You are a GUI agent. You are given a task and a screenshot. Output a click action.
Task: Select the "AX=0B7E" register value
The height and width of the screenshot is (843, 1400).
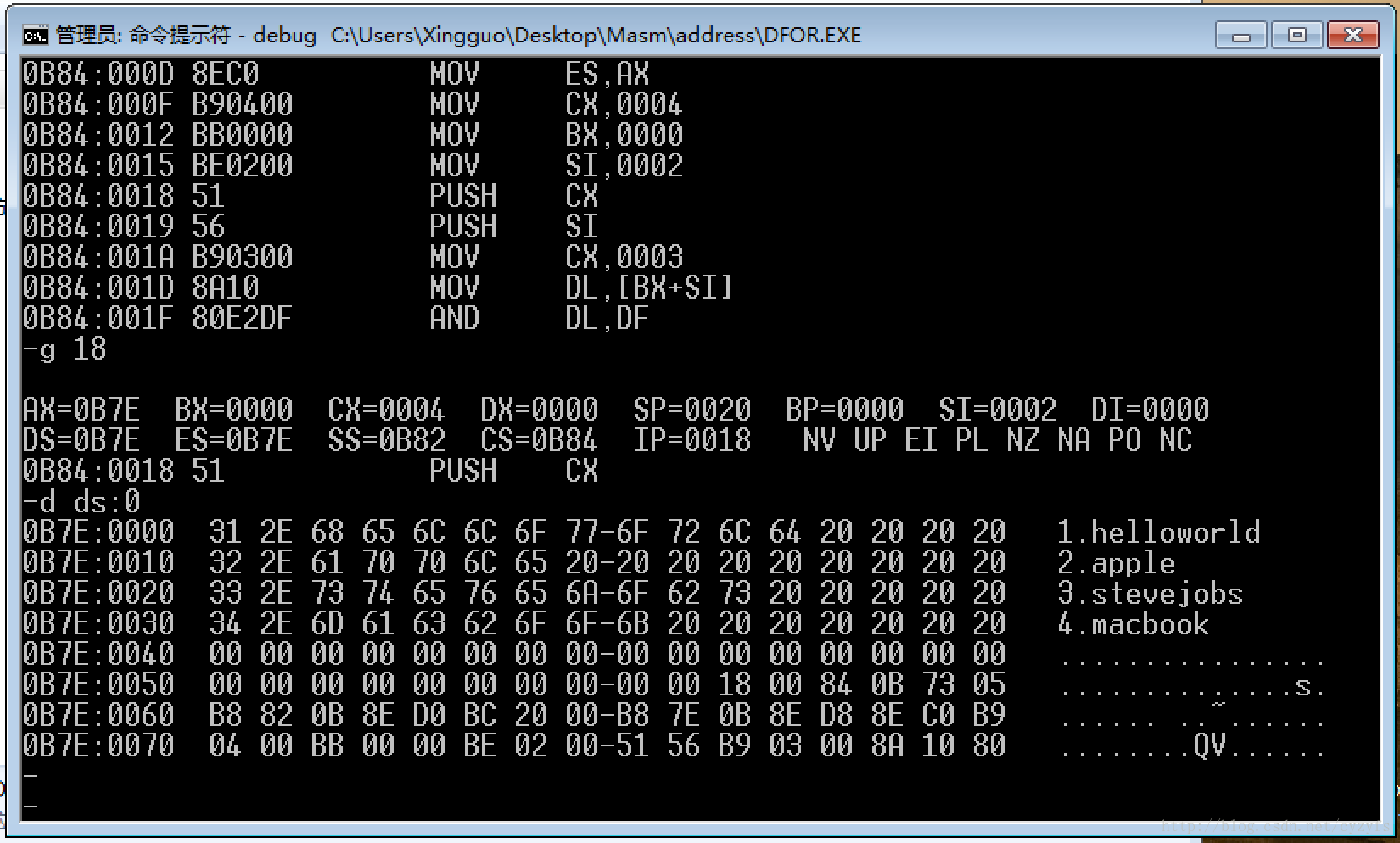pyautogui.click(x=81, y=410)
